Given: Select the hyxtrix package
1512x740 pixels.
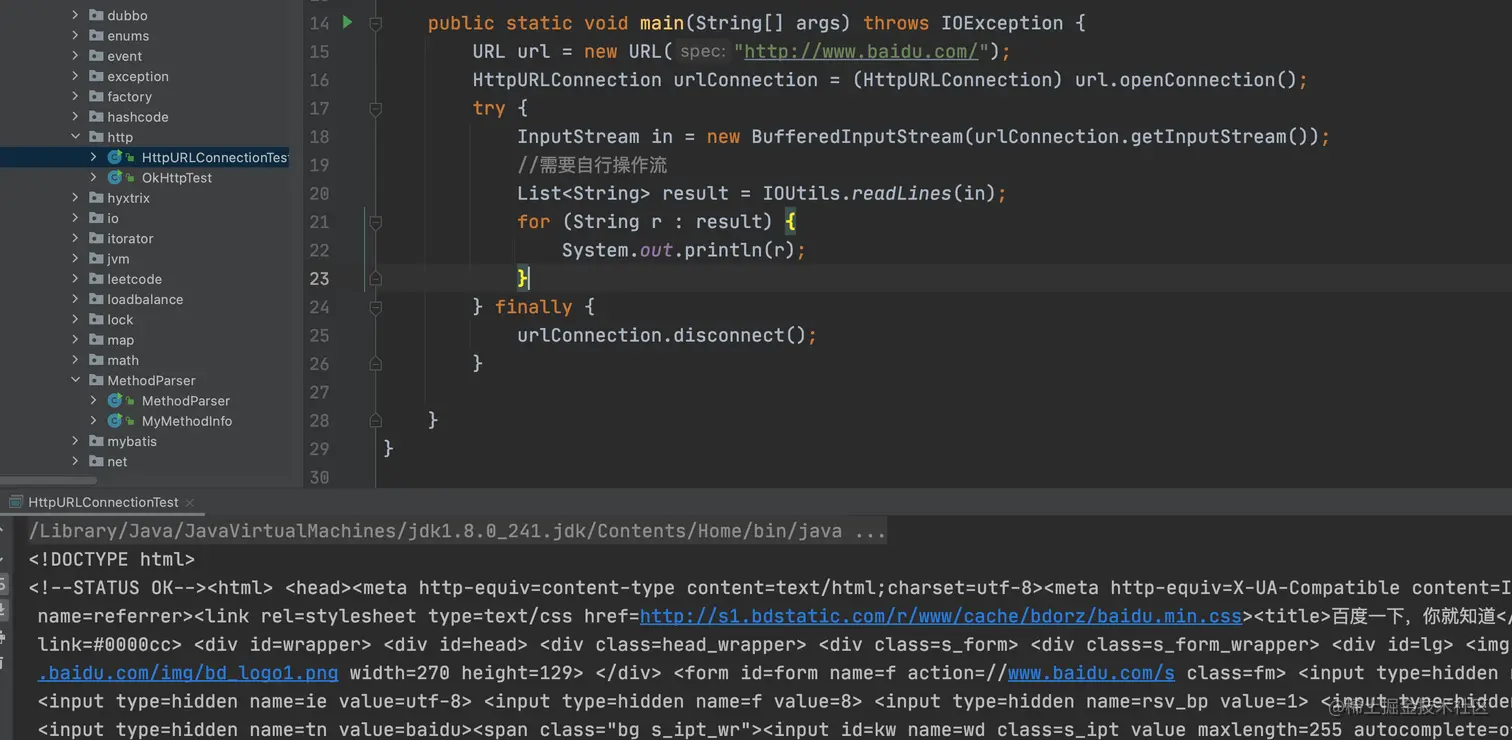Looking at the screenshot, I should click(128, 198).
